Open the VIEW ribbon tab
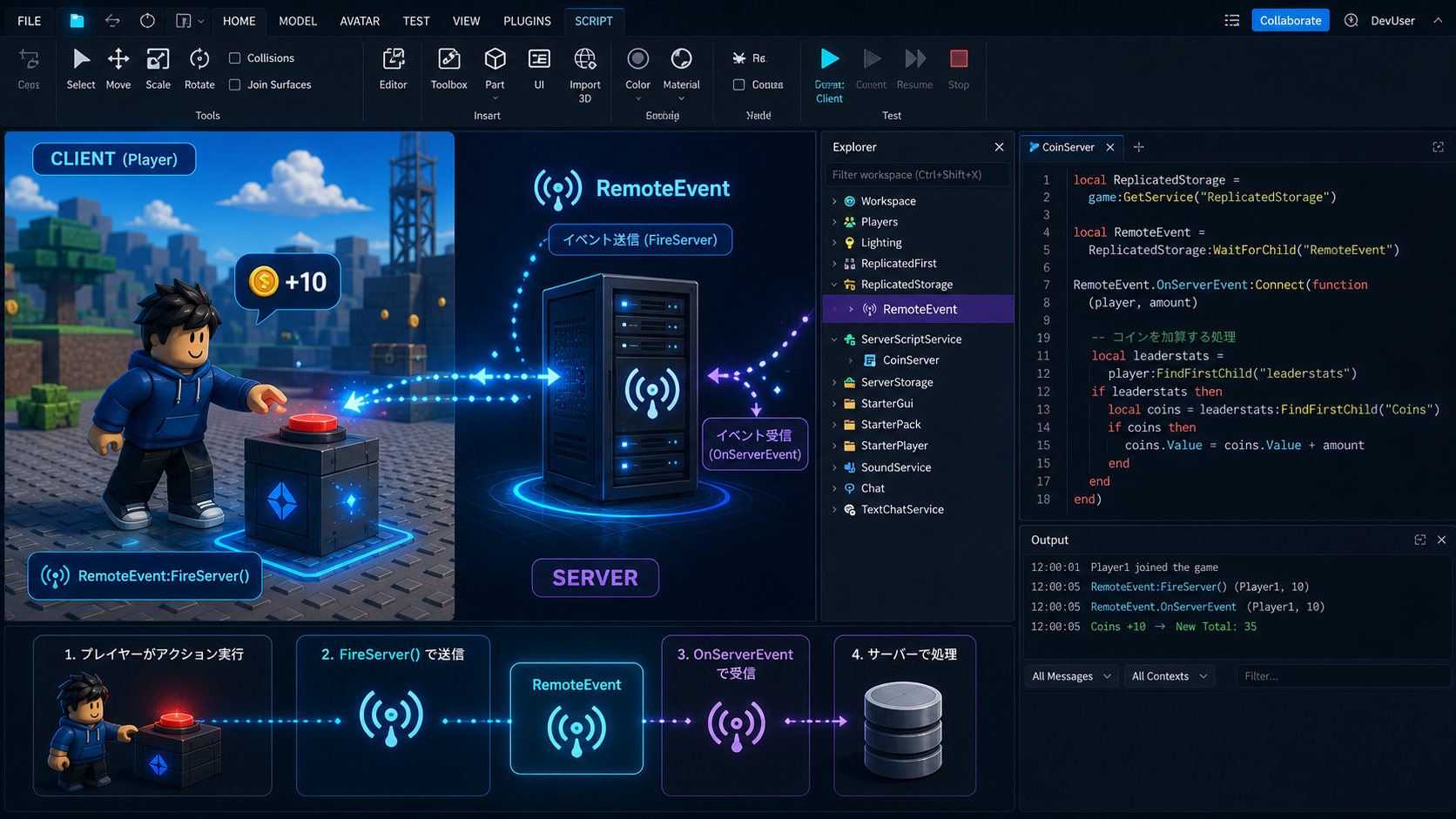Viewport: 1456px width, 819px height. pos(467,21)
